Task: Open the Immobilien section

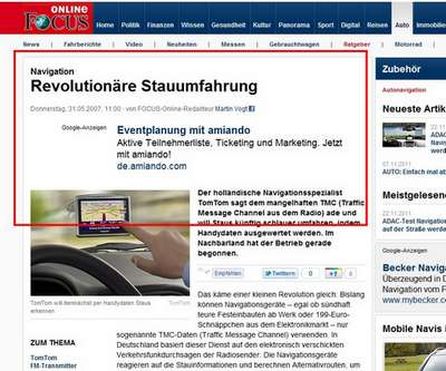Action: coord(431,25)
